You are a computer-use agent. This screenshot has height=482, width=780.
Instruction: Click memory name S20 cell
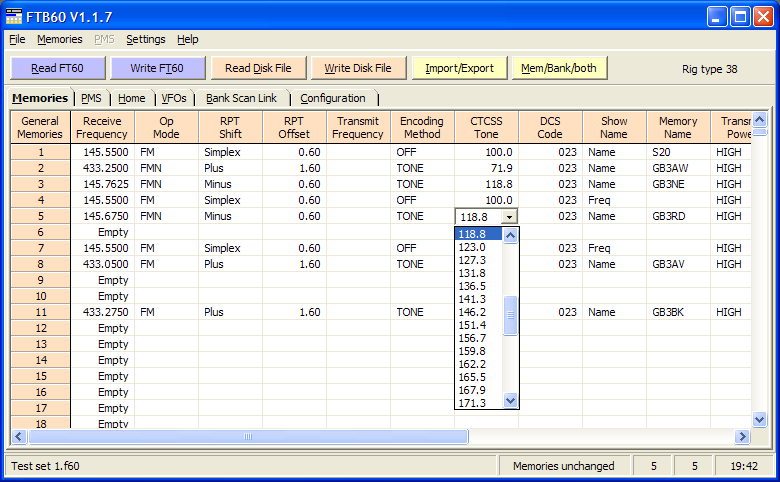678,152
